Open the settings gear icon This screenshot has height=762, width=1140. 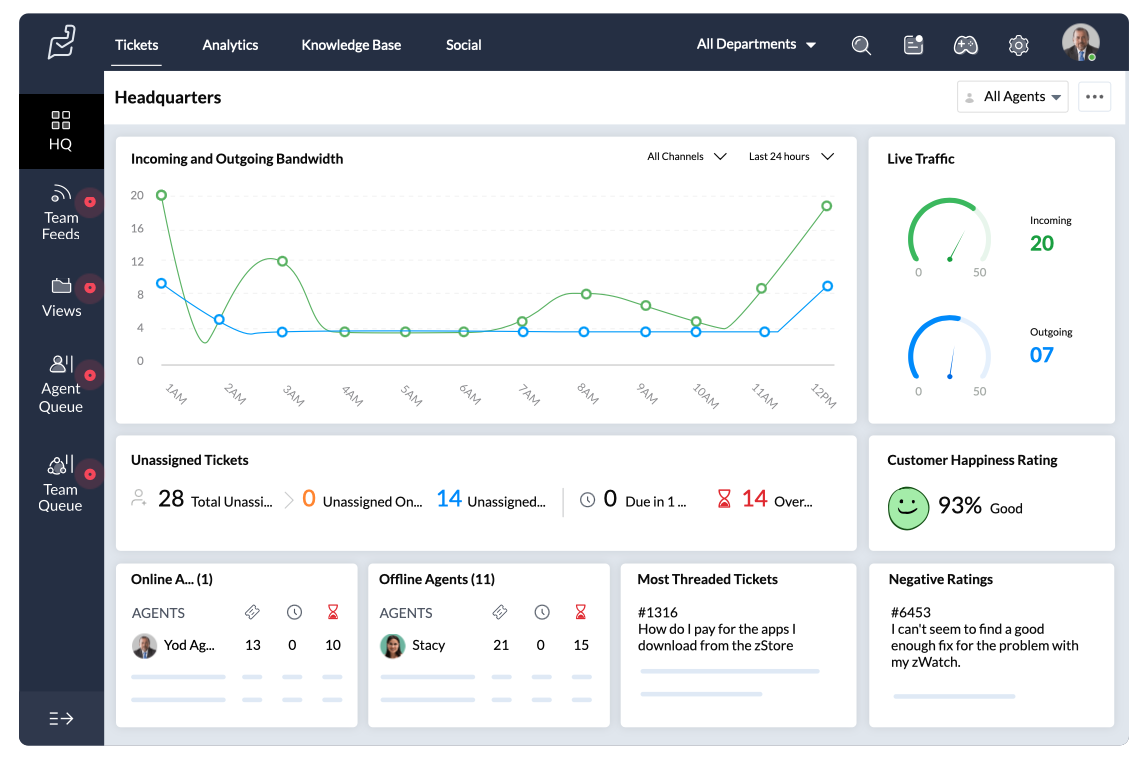1018,45
